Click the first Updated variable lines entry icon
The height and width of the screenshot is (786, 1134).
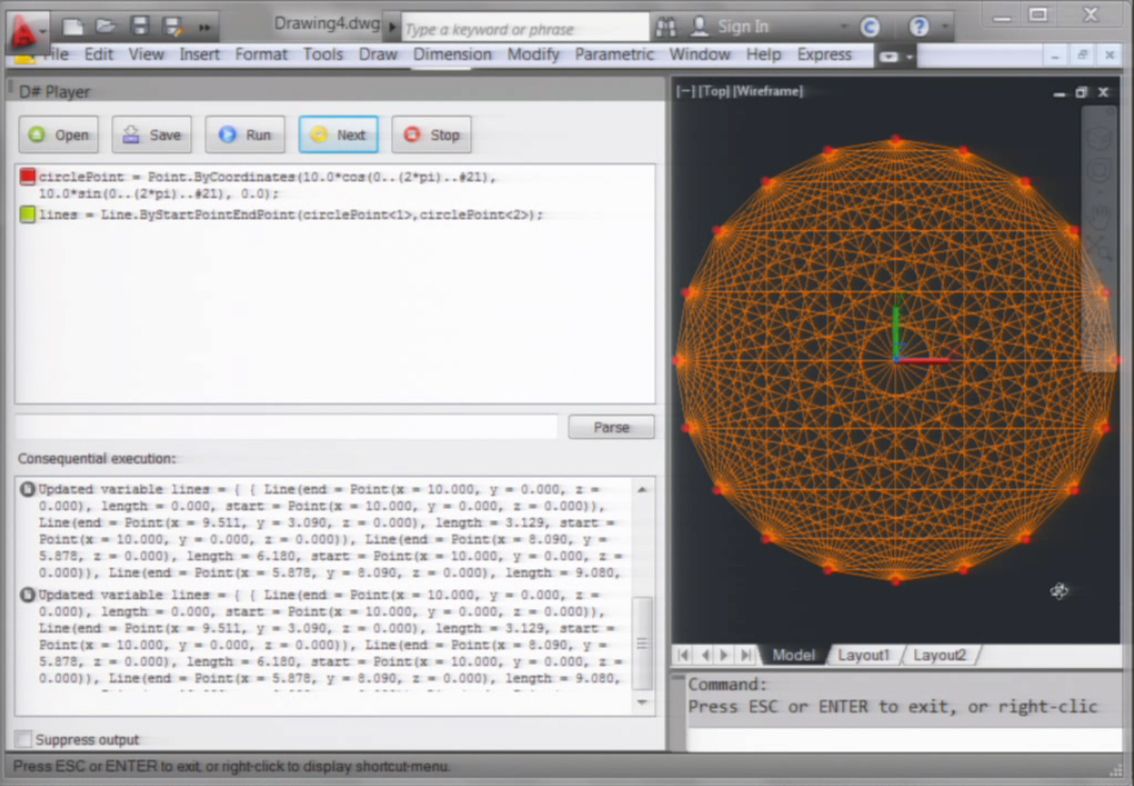[27, 490]
